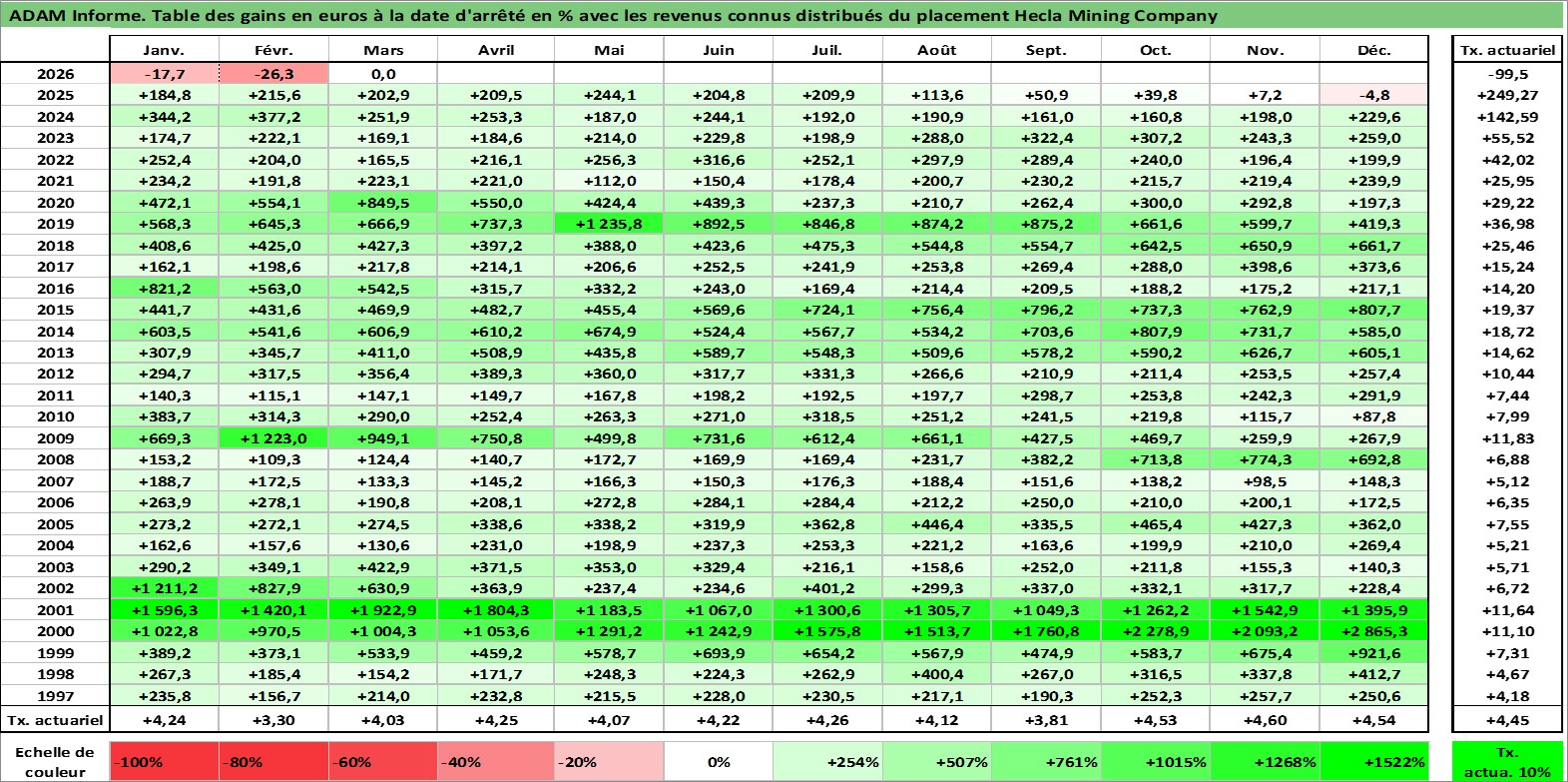
Task: Select the -40% legend swatch
Action: click(496, 761)
